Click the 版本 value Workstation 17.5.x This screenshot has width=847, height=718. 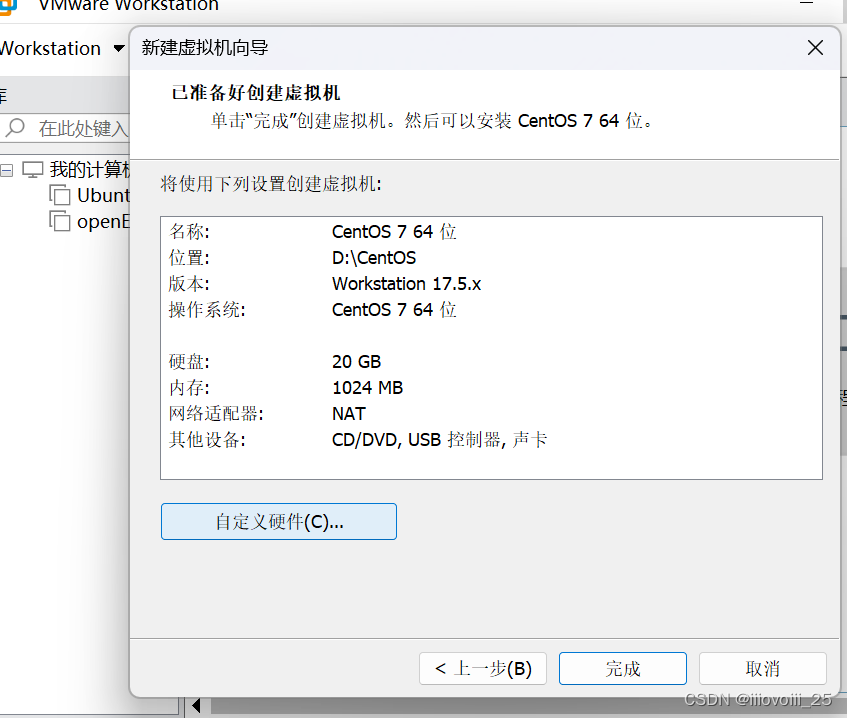[406, 284]
